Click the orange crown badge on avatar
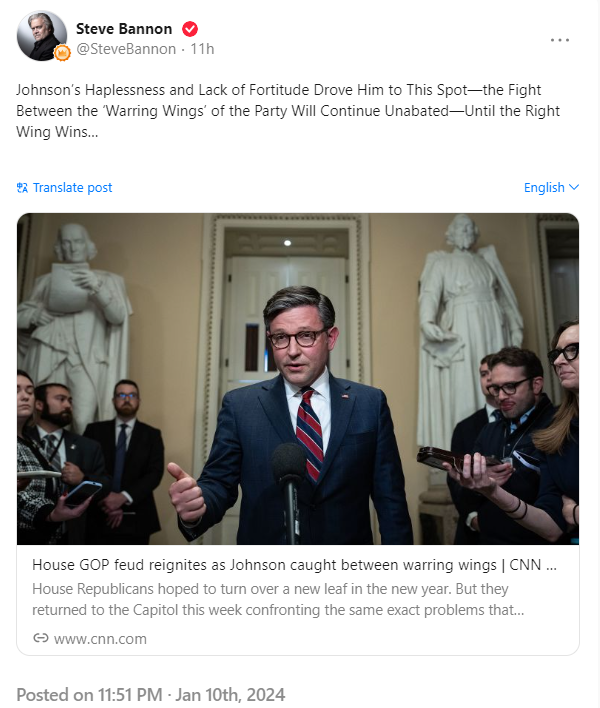Screen dimensions: 600x708 click(62, 53)
